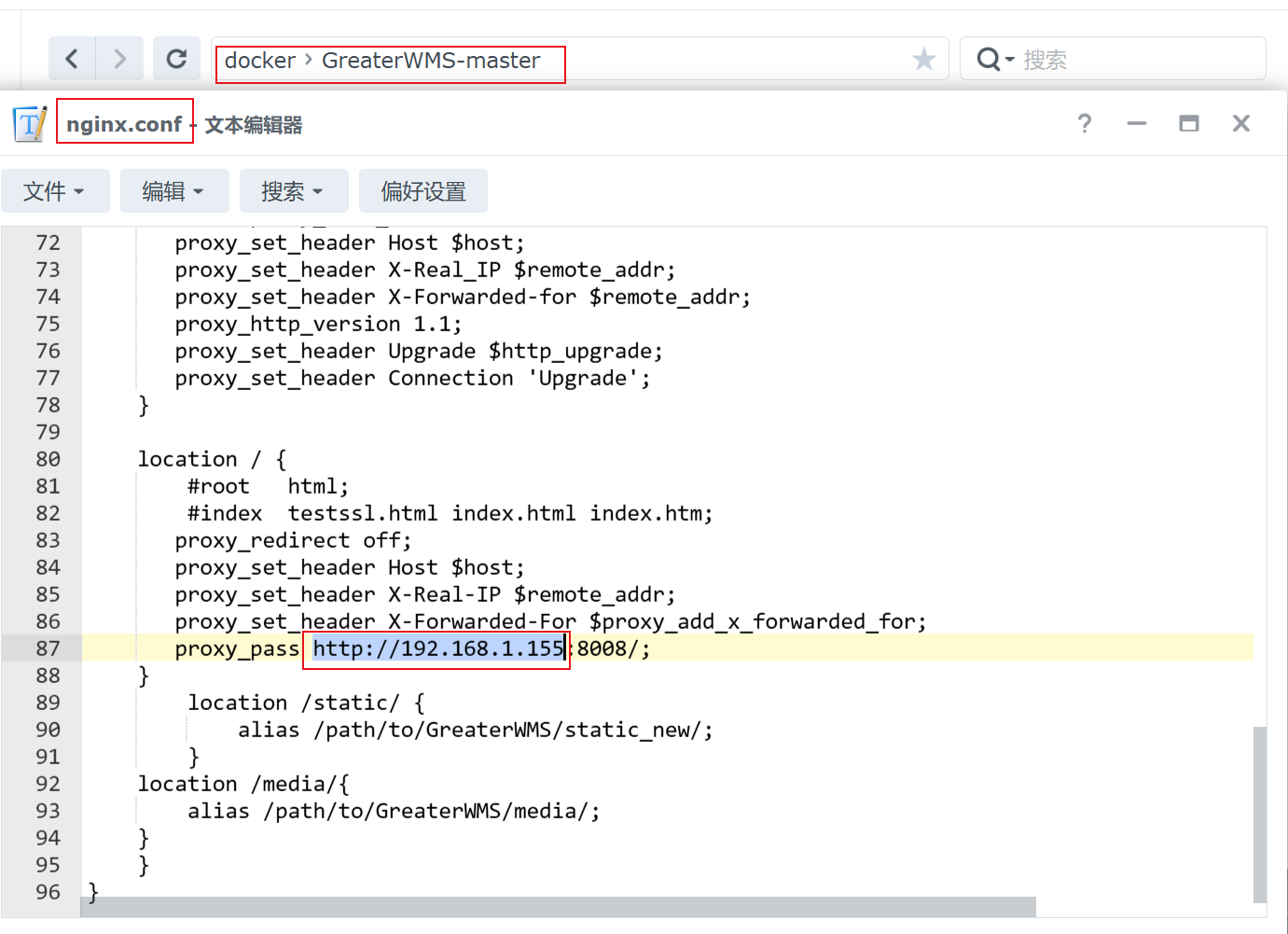Click the text editor app icon
Viewport: 1288px width, 934px height.
(x=30, y=124)
